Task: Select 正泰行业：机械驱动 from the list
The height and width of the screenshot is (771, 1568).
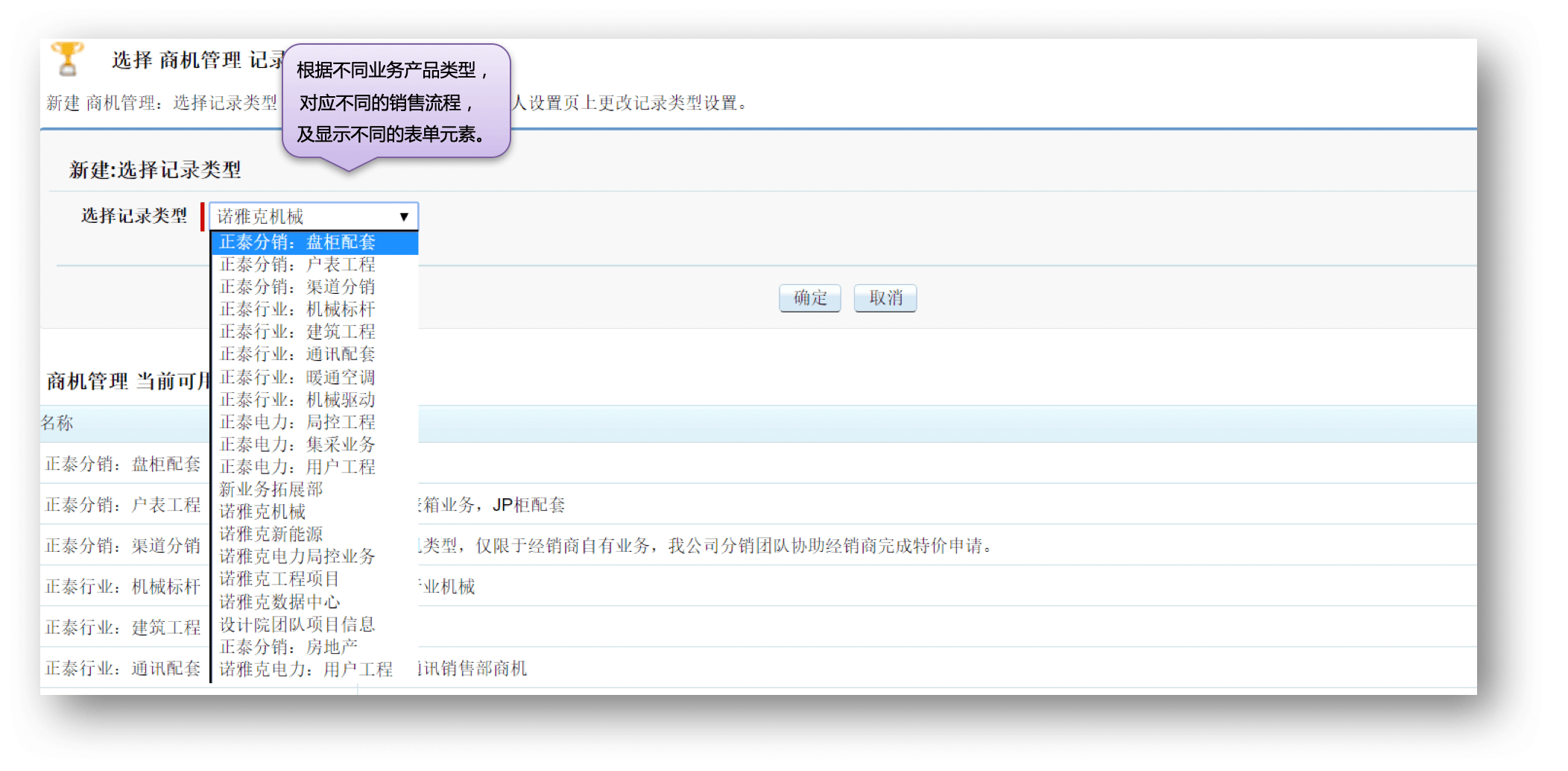Action: pyautogui.click(x=314, y=400)
